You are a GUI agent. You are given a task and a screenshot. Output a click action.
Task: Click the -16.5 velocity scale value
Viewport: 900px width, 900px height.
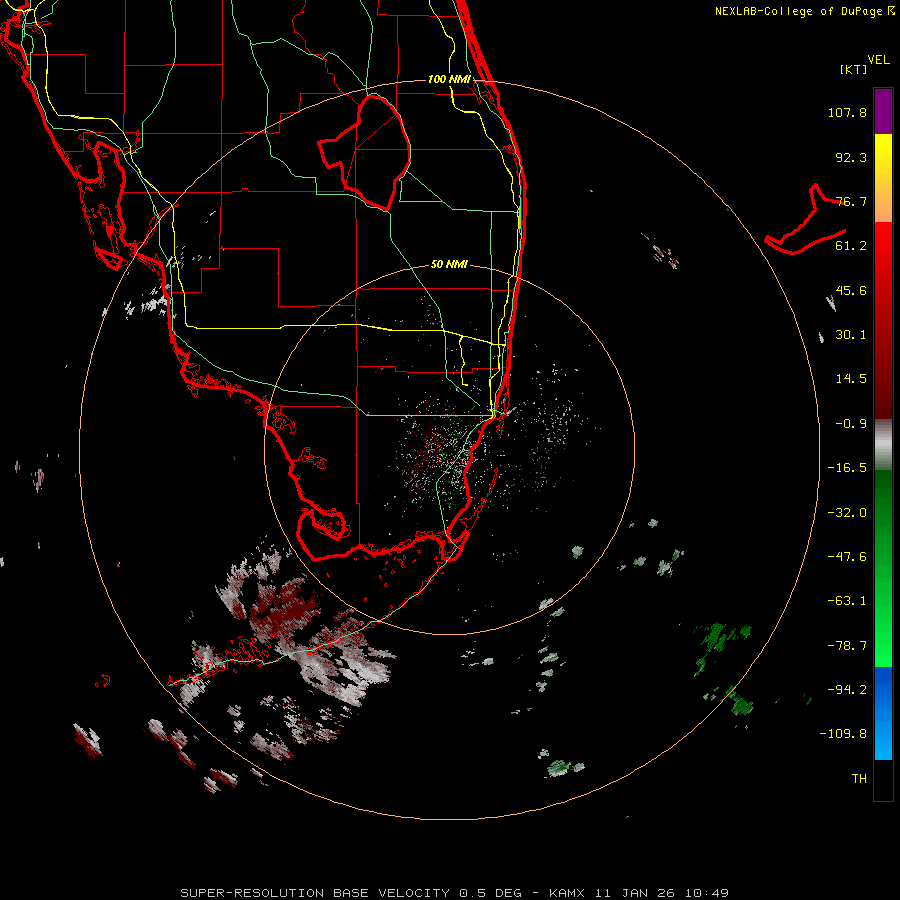[847, 468]
